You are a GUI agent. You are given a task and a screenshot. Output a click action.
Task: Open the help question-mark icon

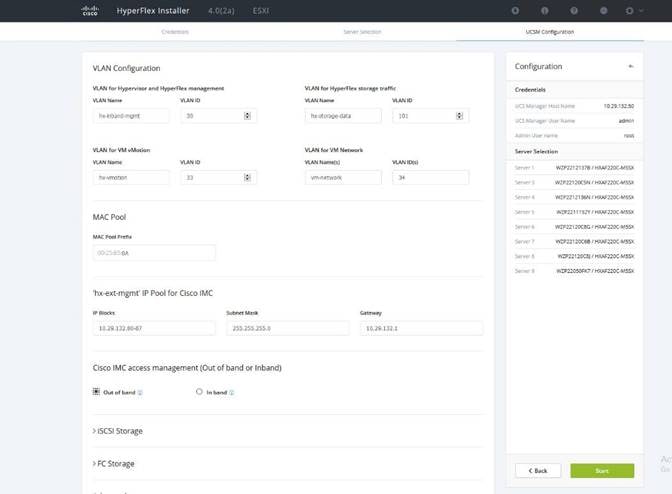click(574, 11)
